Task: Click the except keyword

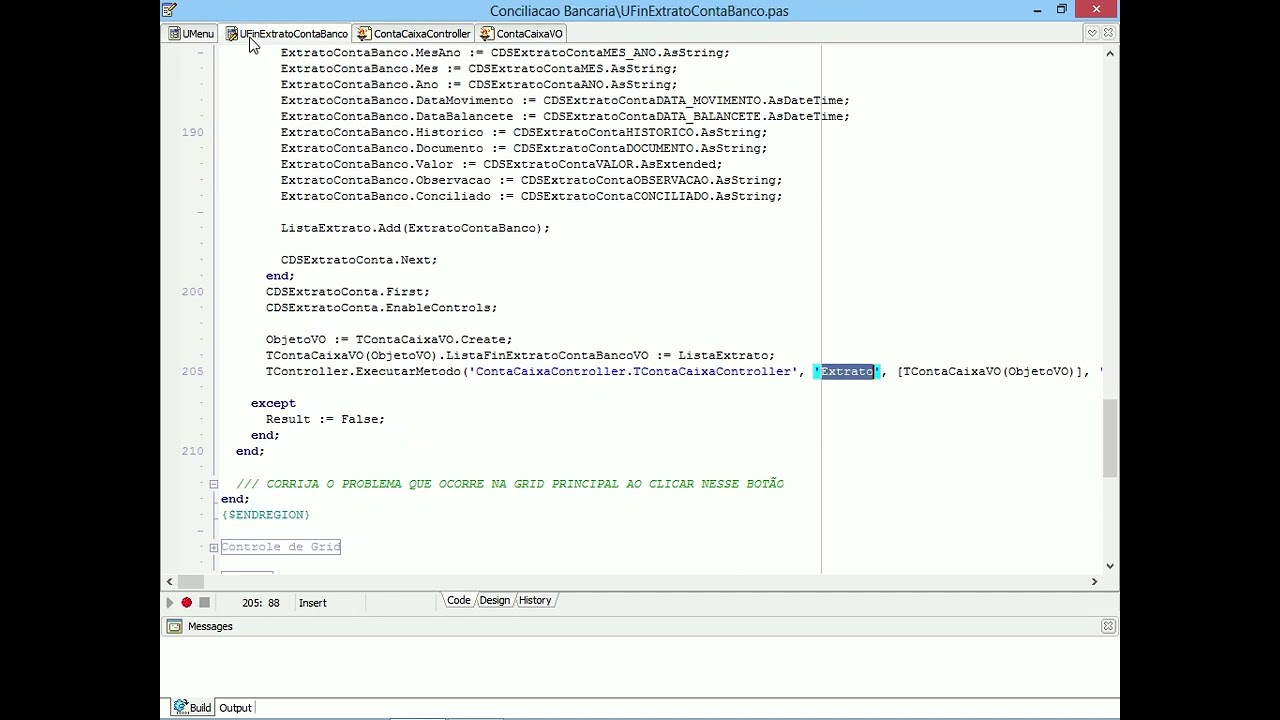Action: tap(273, 403)
